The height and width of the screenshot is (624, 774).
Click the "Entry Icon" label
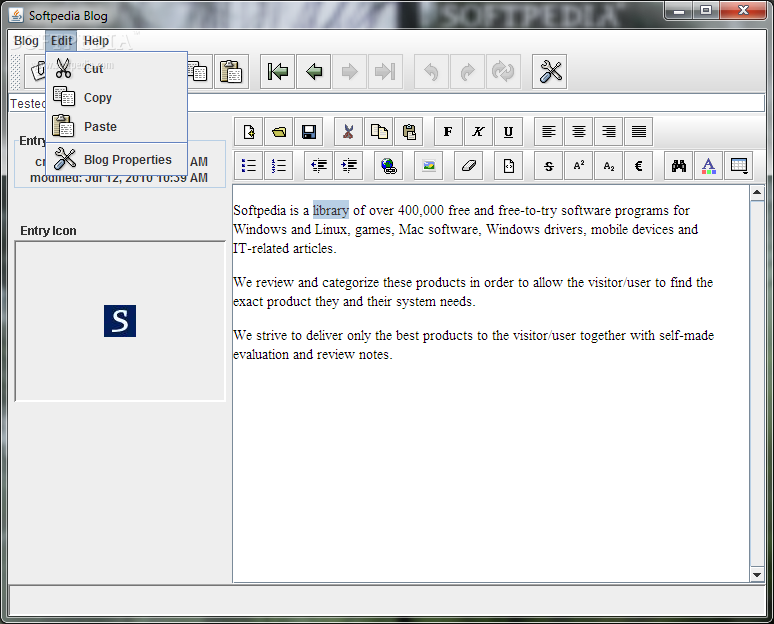tap(48, 231)
